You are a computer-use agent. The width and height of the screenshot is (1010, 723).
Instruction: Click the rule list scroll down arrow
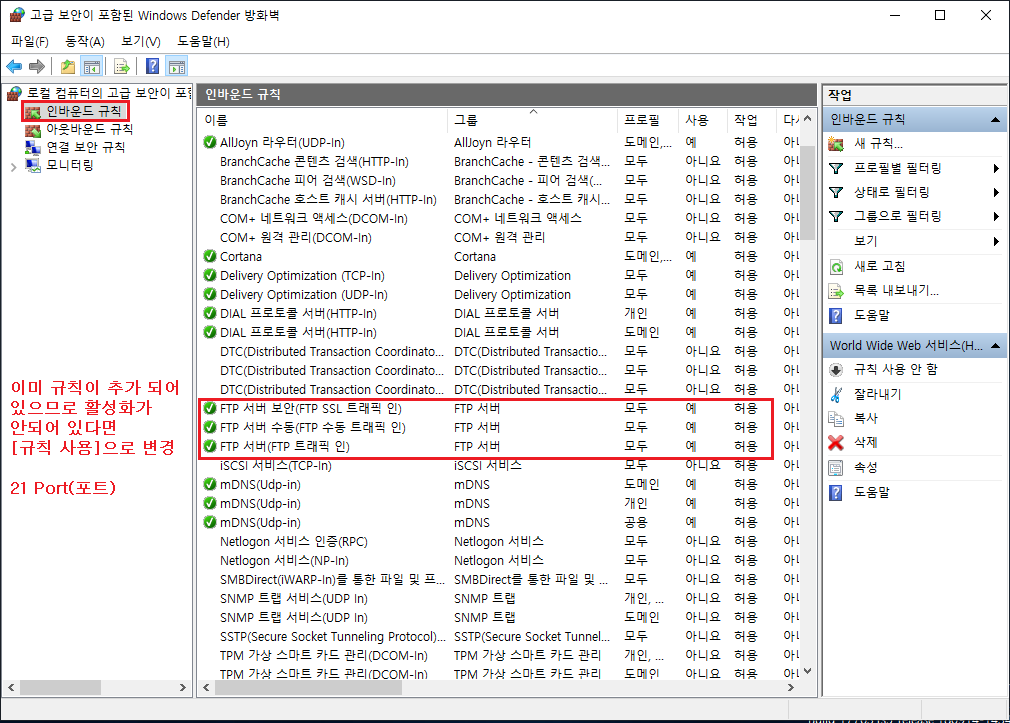click(x=808, y=671)
